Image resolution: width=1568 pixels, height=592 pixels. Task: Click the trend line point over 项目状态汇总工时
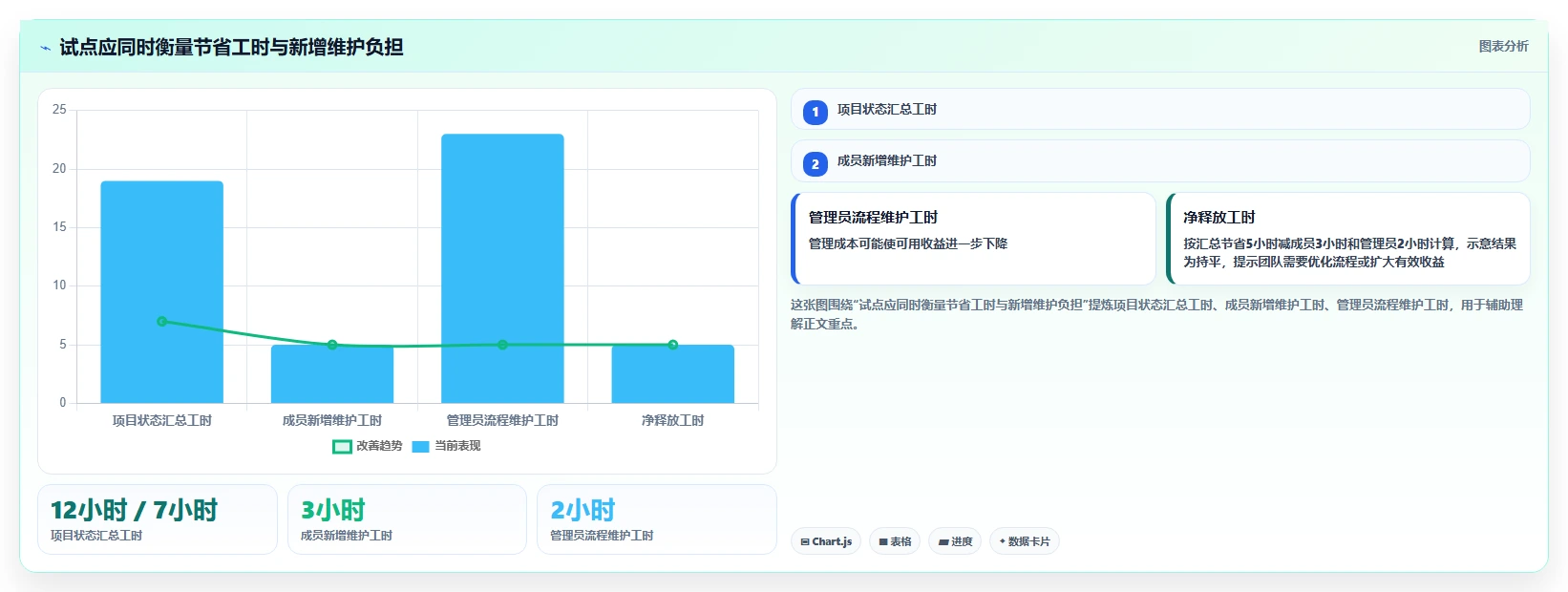tap(162, 322)
